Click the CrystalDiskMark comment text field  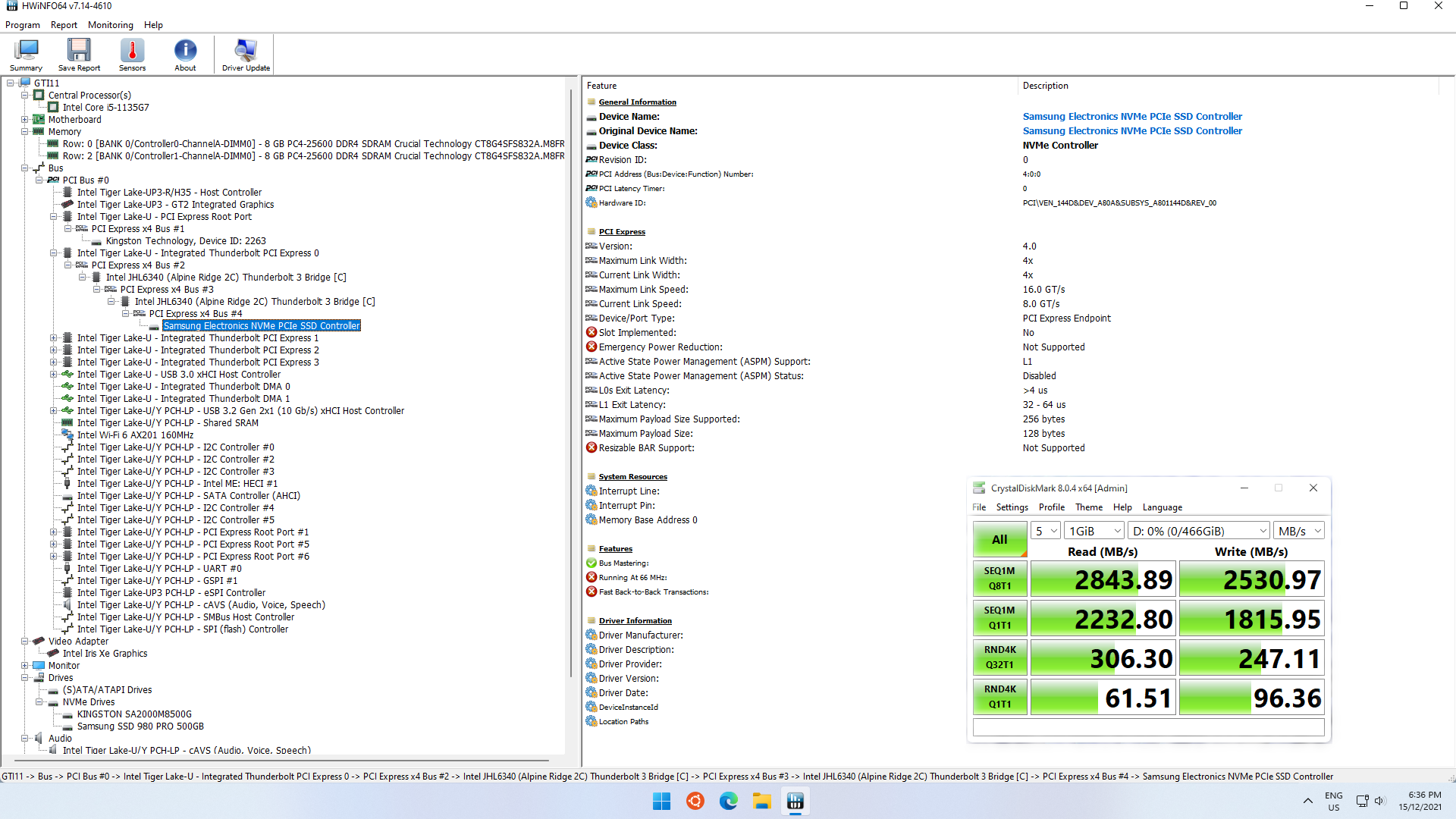1148,727
